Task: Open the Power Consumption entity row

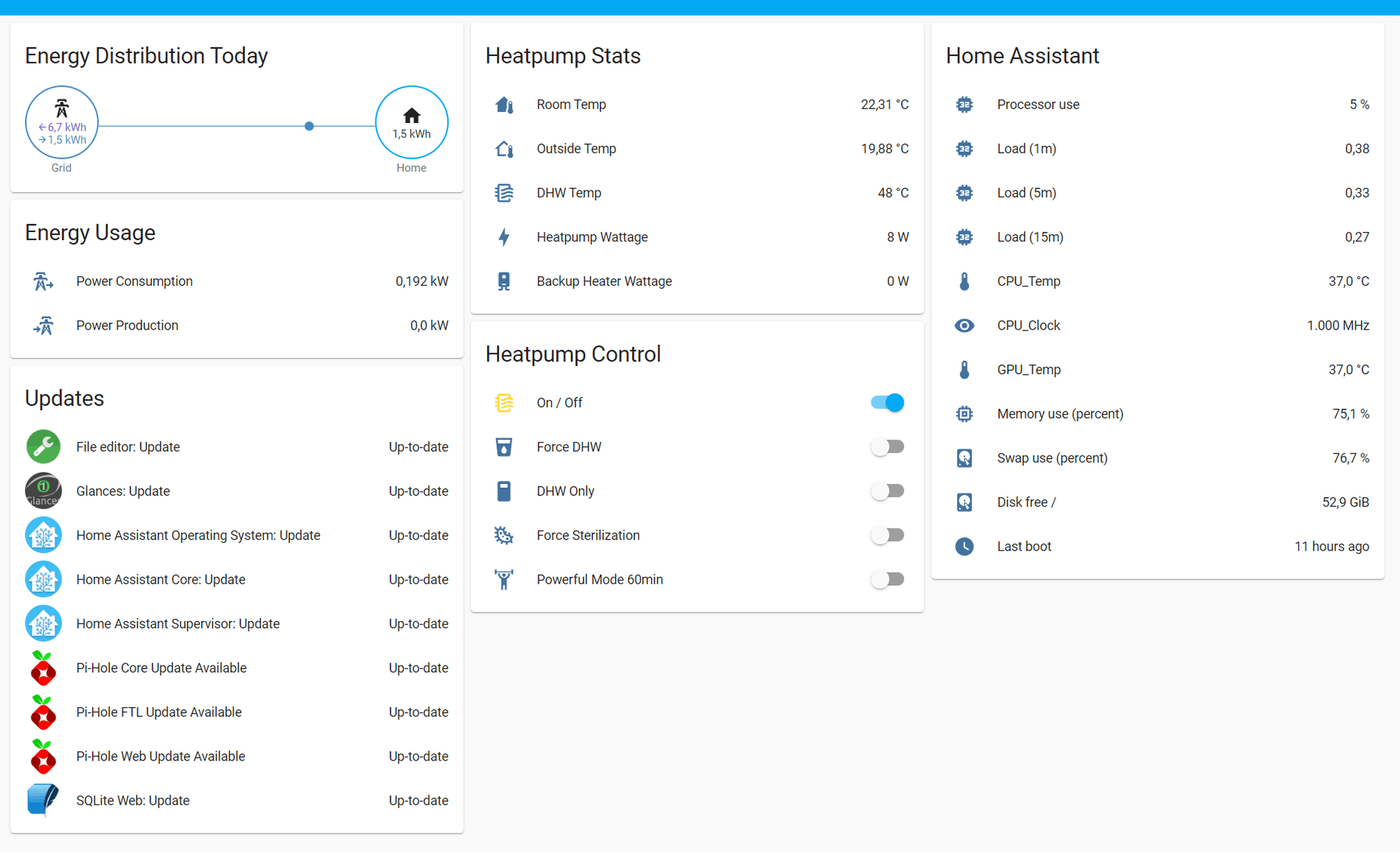Action: click(x=135, y=281)
